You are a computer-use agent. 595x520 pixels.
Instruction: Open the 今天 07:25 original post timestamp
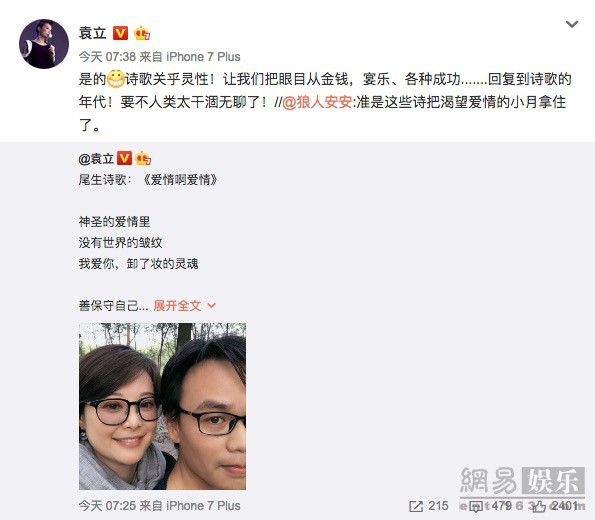click(107, 506)
